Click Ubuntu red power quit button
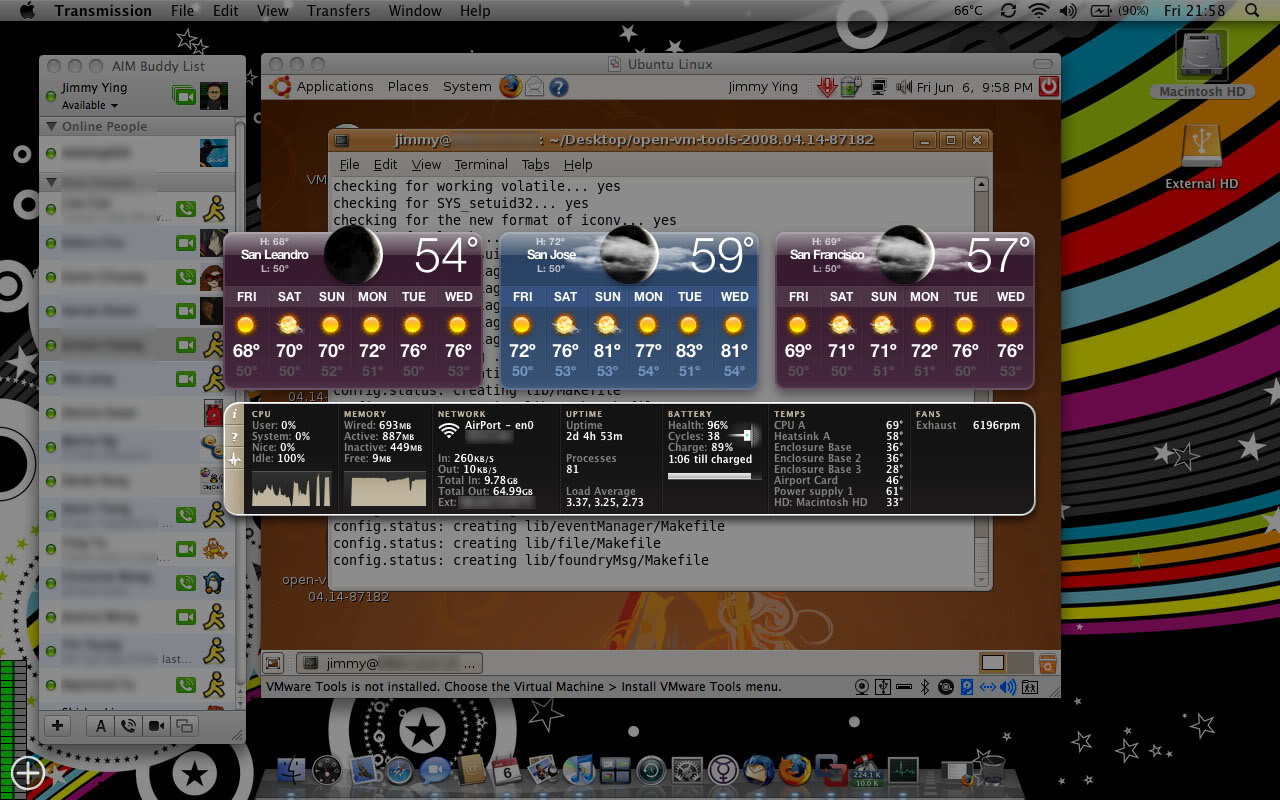The image size is (1280, 800). pyautogui.click(x=1048, y=86)
